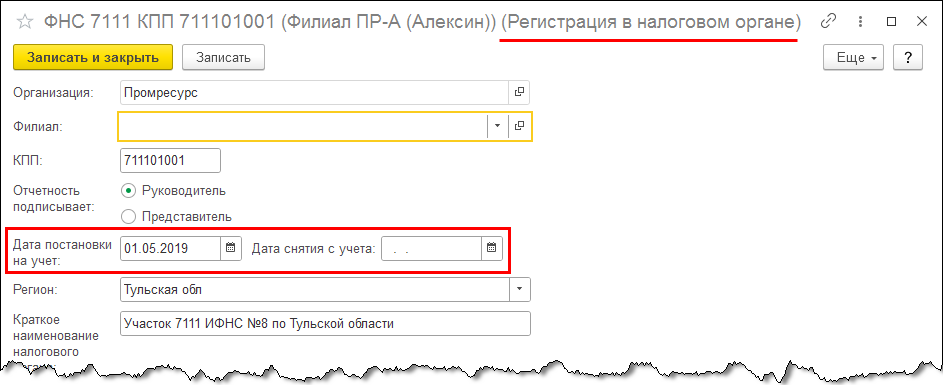Click the Дата снятия с учета date field
Image resolution: width=943 pixels, height=385 pixels.
432,248
